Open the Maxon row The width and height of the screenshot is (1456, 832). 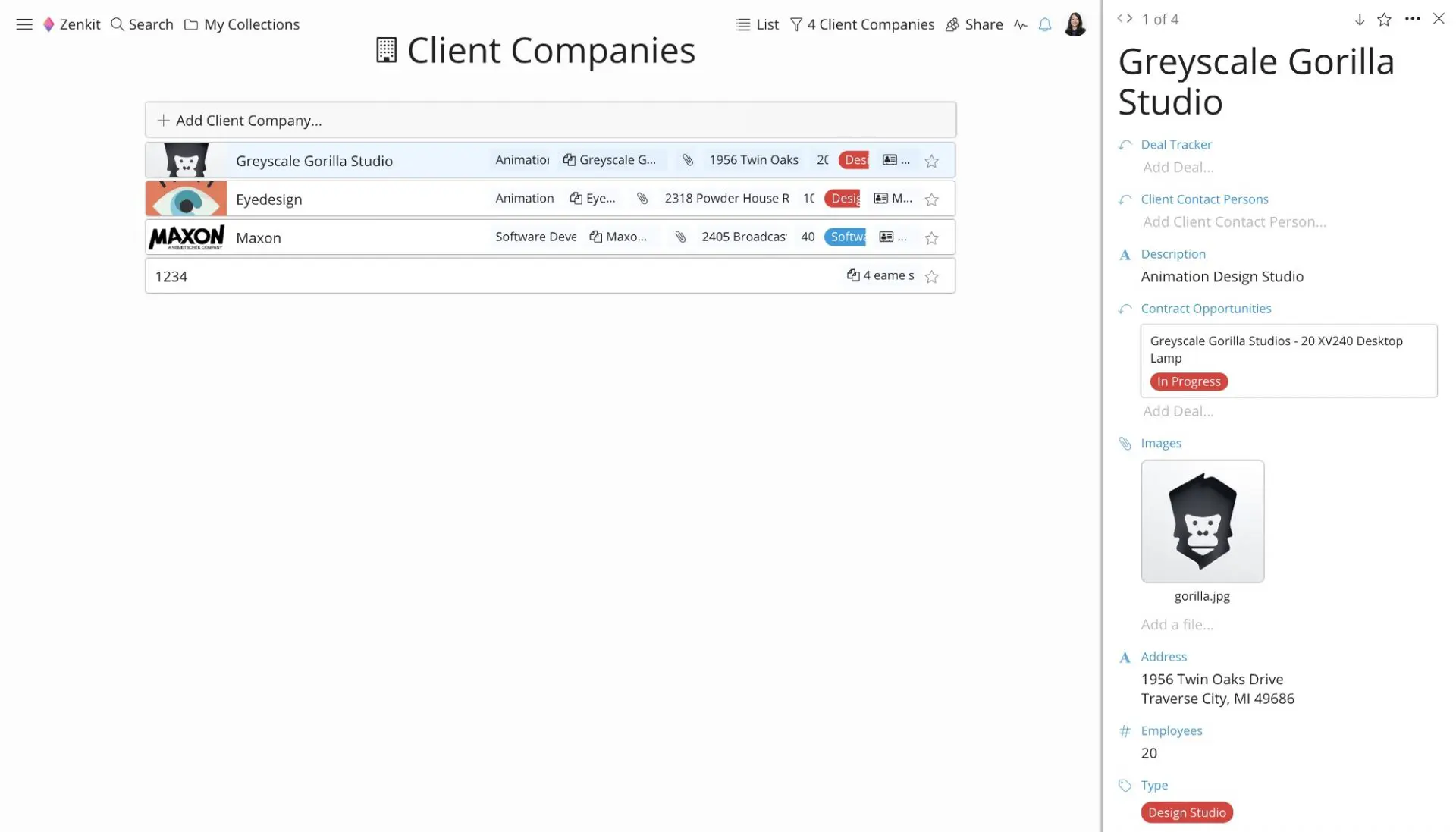coord(551,237)
